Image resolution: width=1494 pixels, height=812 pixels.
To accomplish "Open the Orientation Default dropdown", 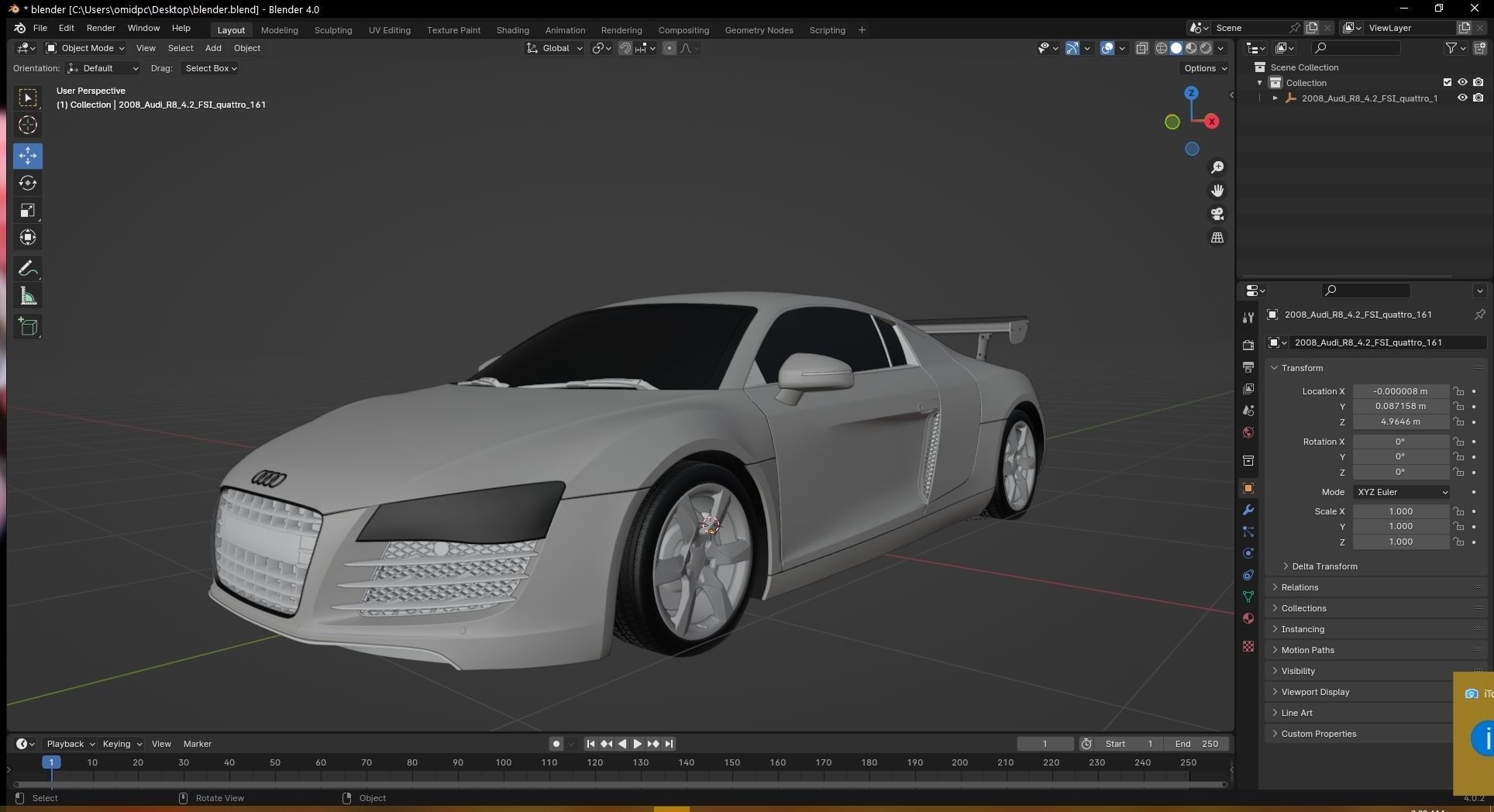I will pos(103,68).
